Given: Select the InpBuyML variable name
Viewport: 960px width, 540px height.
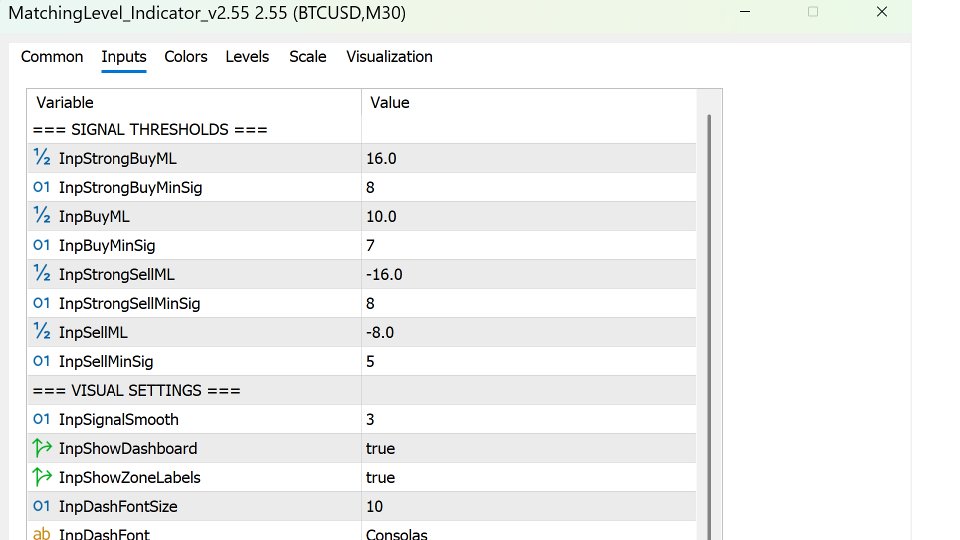Looking at the screenshot, I should 94,216.
